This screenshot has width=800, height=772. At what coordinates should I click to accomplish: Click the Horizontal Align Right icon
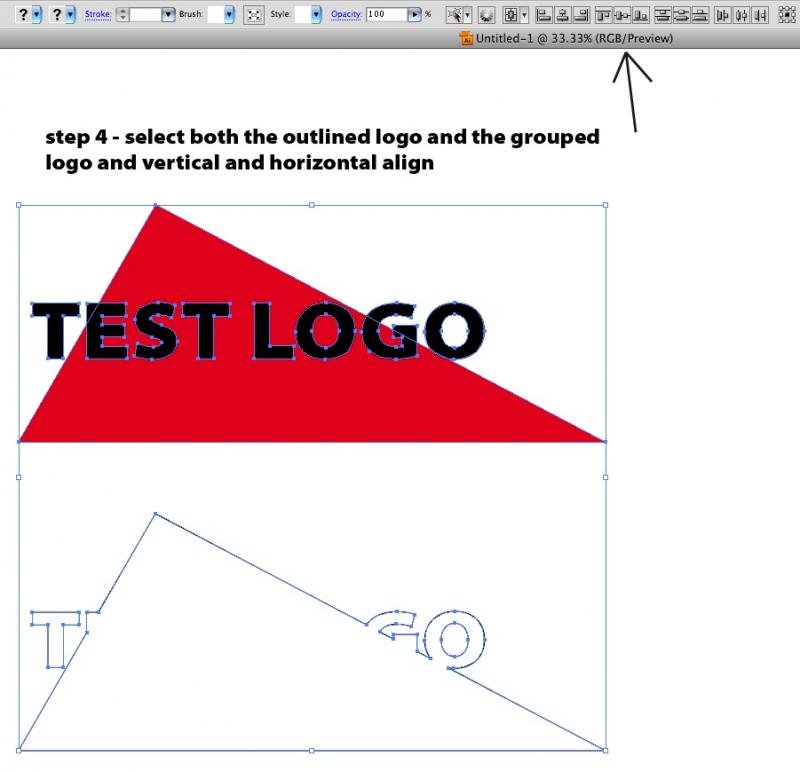(x=581, y=15)
